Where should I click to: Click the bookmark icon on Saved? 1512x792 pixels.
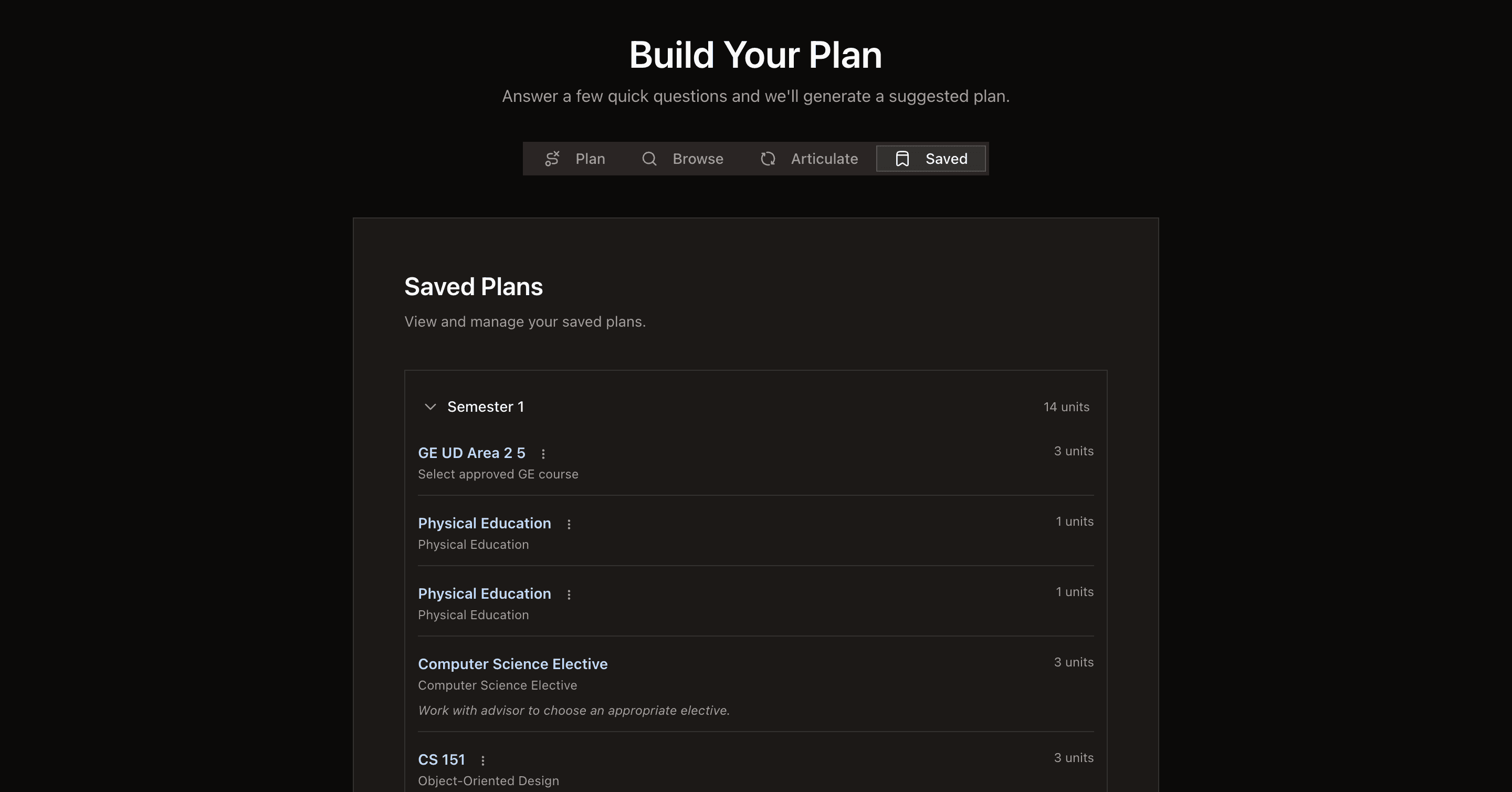[x=902, y=159]
